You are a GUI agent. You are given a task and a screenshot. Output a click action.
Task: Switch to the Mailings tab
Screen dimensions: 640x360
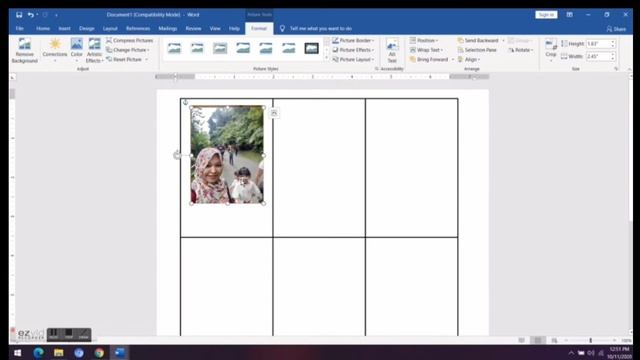click(x=168, y=29)
